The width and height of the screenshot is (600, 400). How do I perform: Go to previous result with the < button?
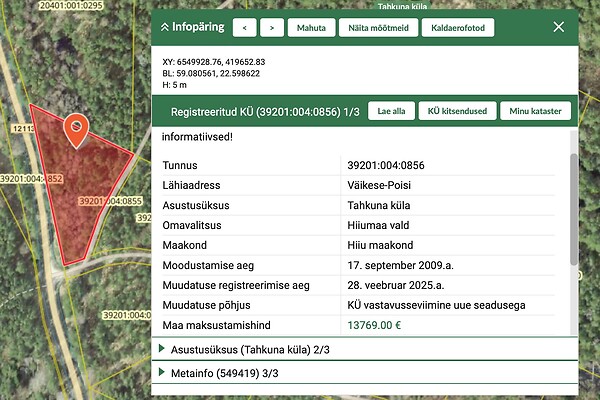click(x=246, y=28)
